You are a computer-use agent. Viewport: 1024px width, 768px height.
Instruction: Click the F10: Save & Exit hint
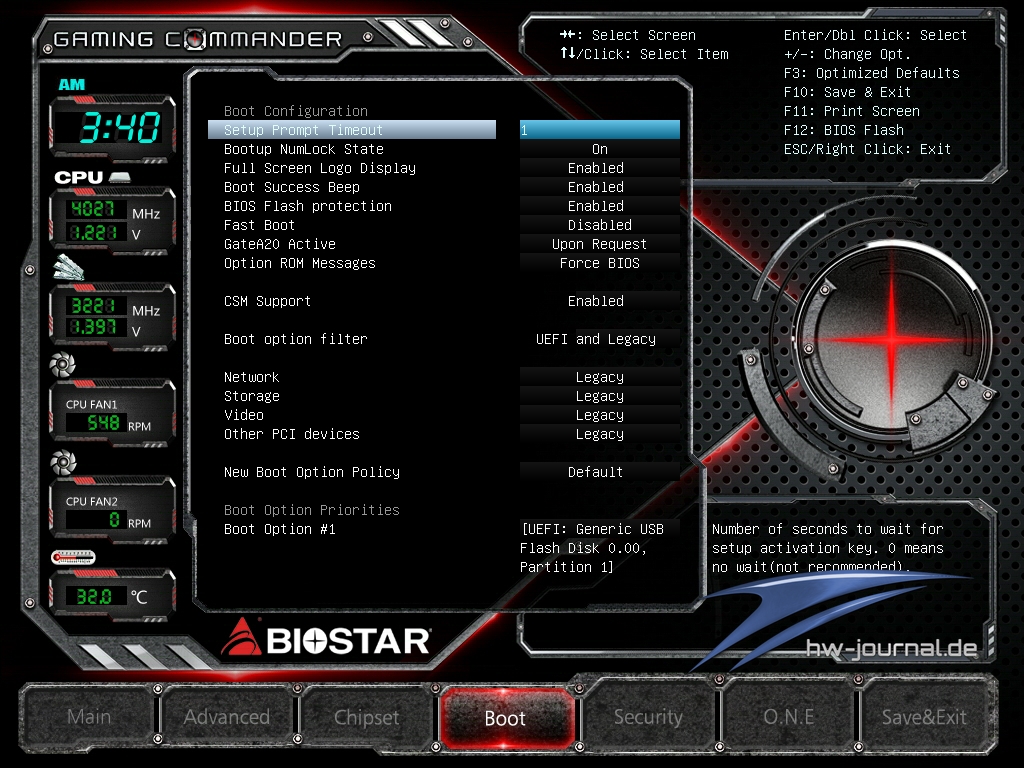click(847, 91)
